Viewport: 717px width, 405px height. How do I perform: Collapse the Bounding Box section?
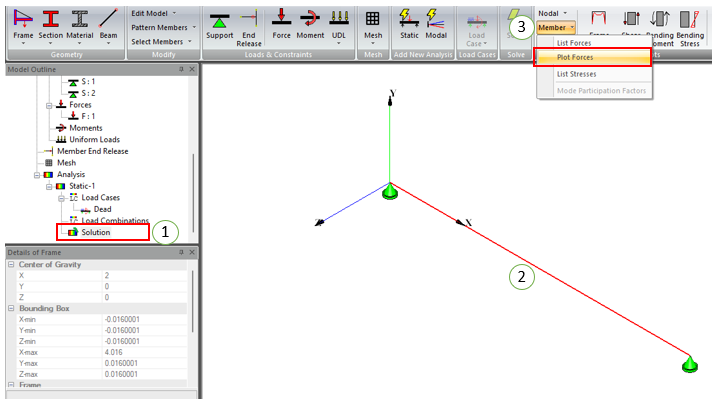(10, 308)
